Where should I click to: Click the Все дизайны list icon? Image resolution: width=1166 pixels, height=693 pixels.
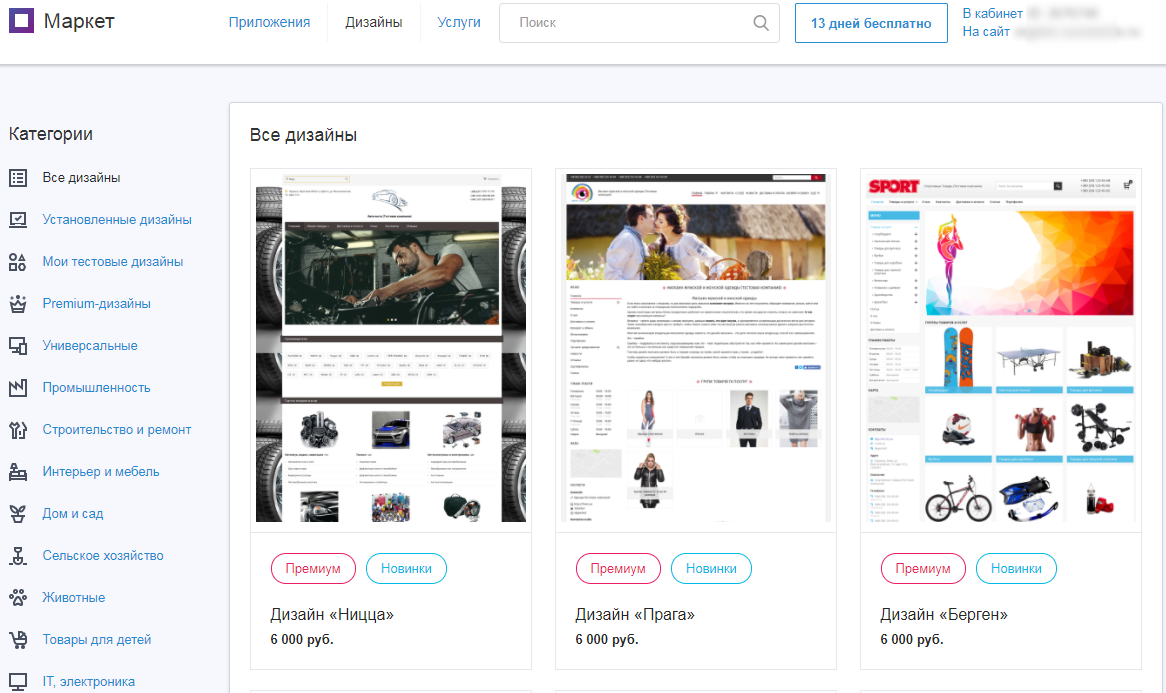tap(18, 178)
